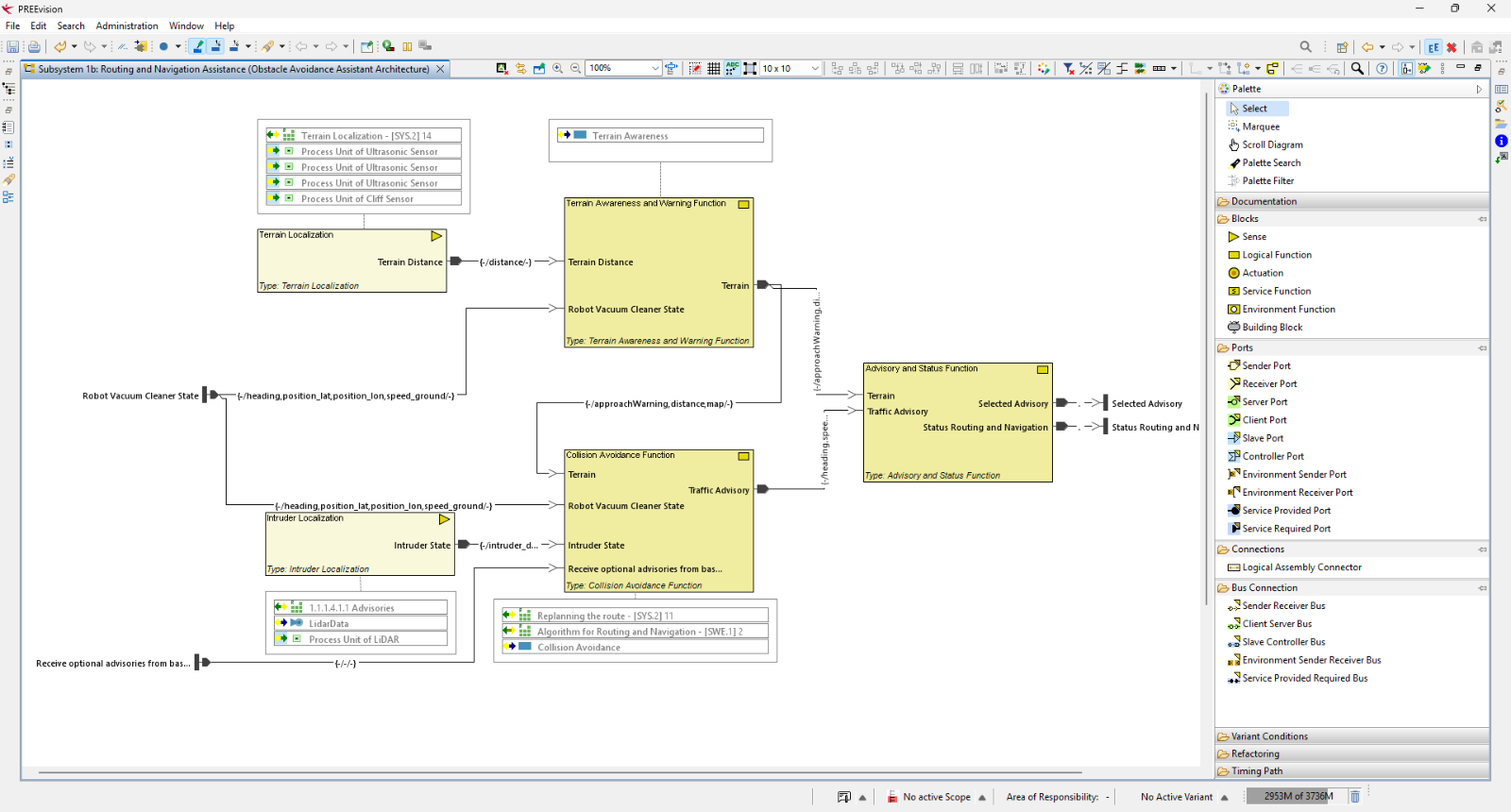
Task: Open the diagram search magnifier icon
Action: click(x=1357, y=68)
